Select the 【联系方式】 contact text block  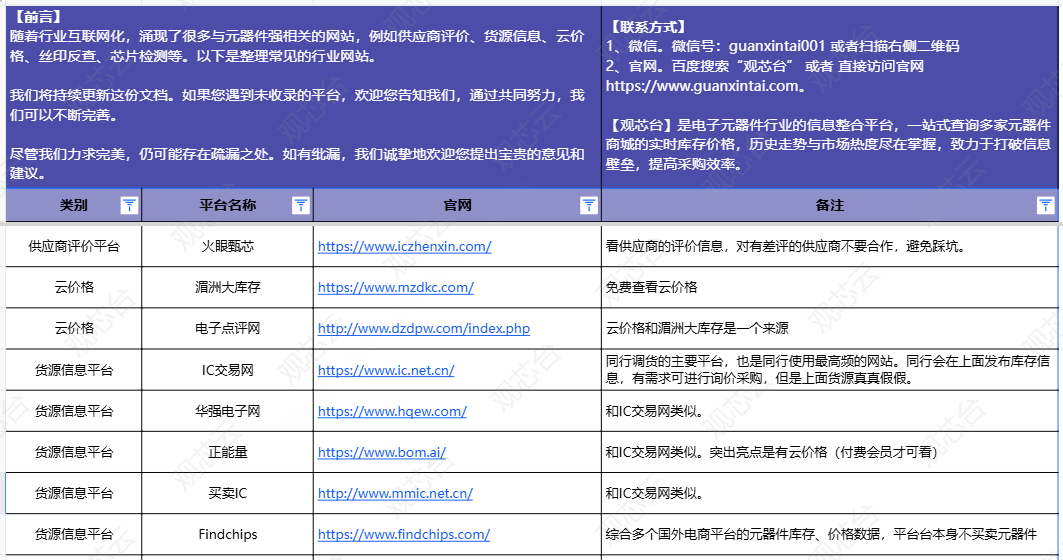click(x=830, y=96)
